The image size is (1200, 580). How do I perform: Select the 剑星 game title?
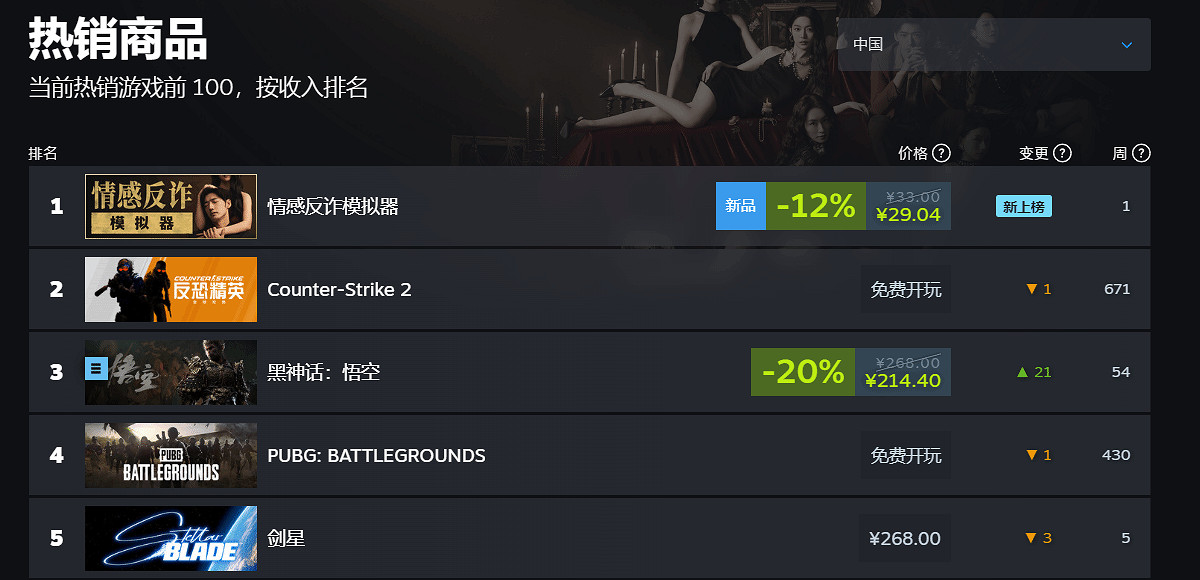click(x=286, y=539)
